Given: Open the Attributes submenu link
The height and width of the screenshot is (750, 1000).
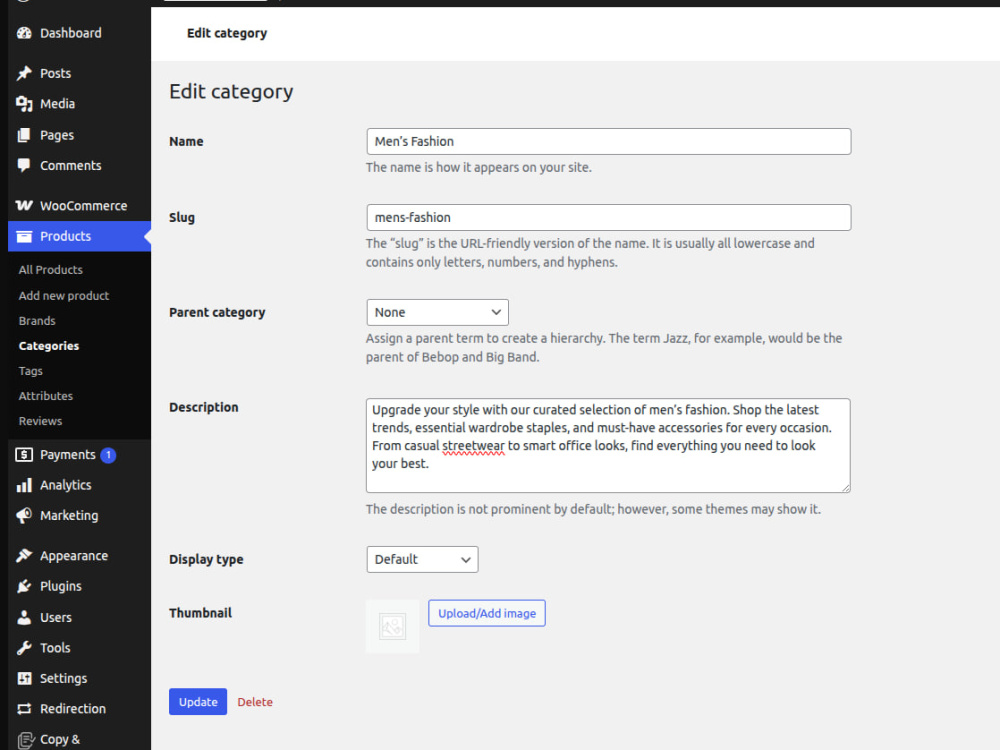Looking at the screenshot, I should (x=46, y=396).
